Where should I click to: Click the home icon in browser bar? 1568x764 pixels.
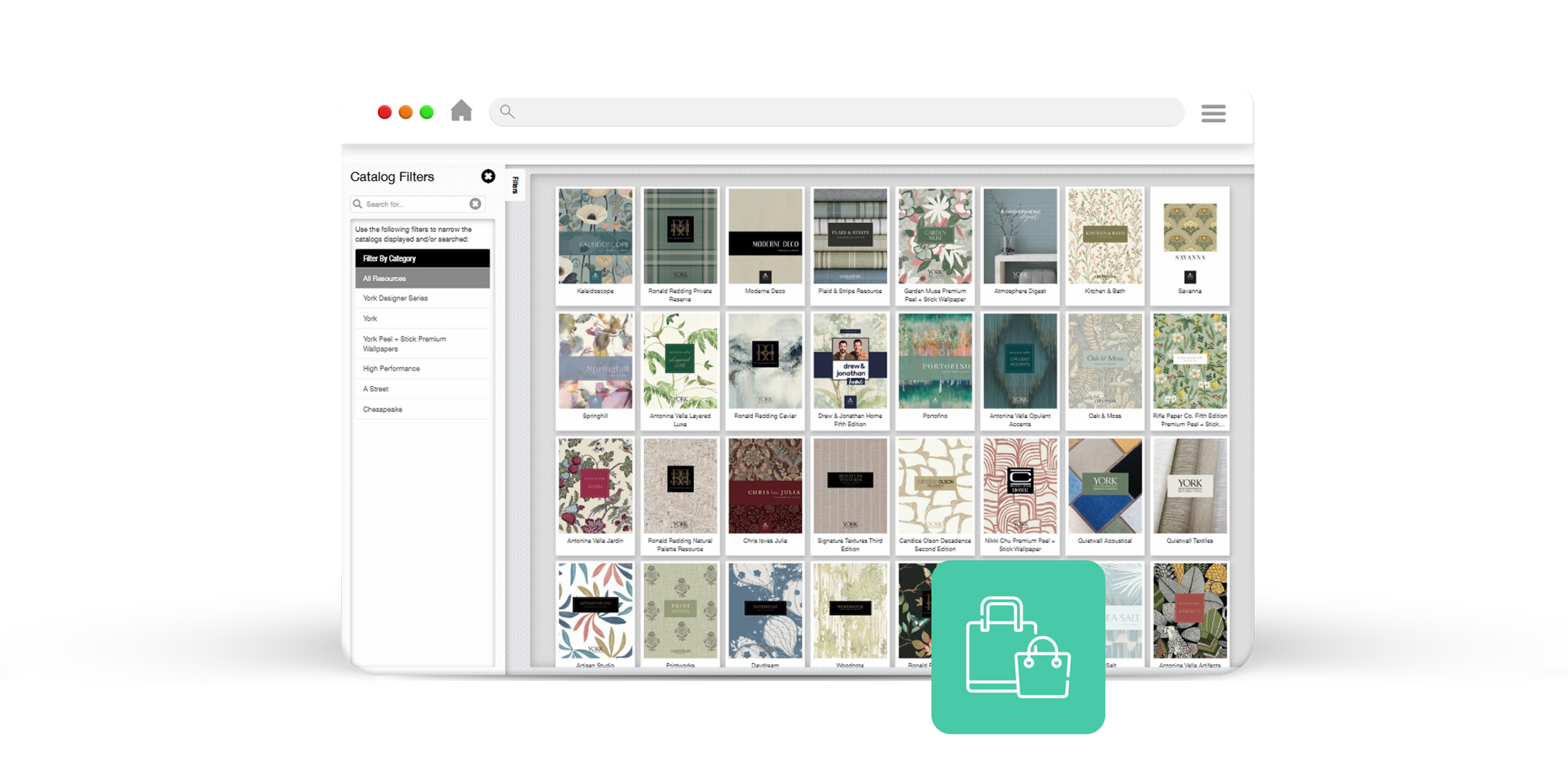(x=461, y=110)
